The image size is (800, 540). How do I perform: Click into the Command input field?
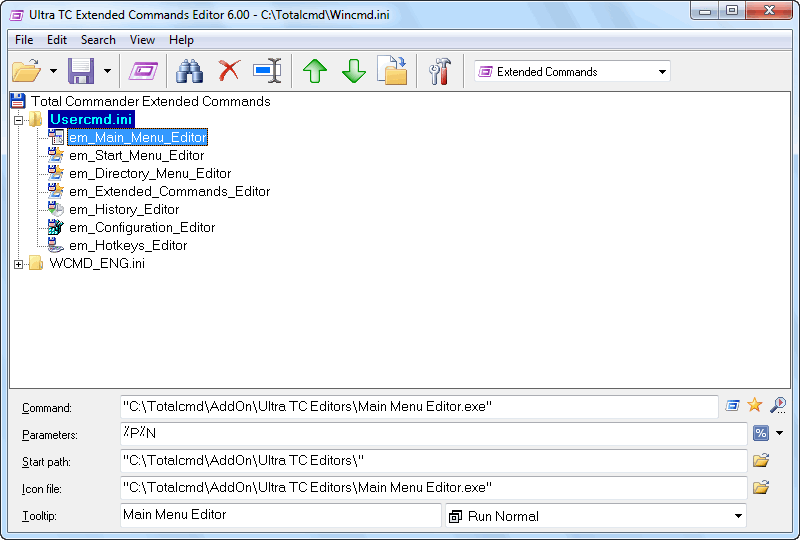point(419,407)
